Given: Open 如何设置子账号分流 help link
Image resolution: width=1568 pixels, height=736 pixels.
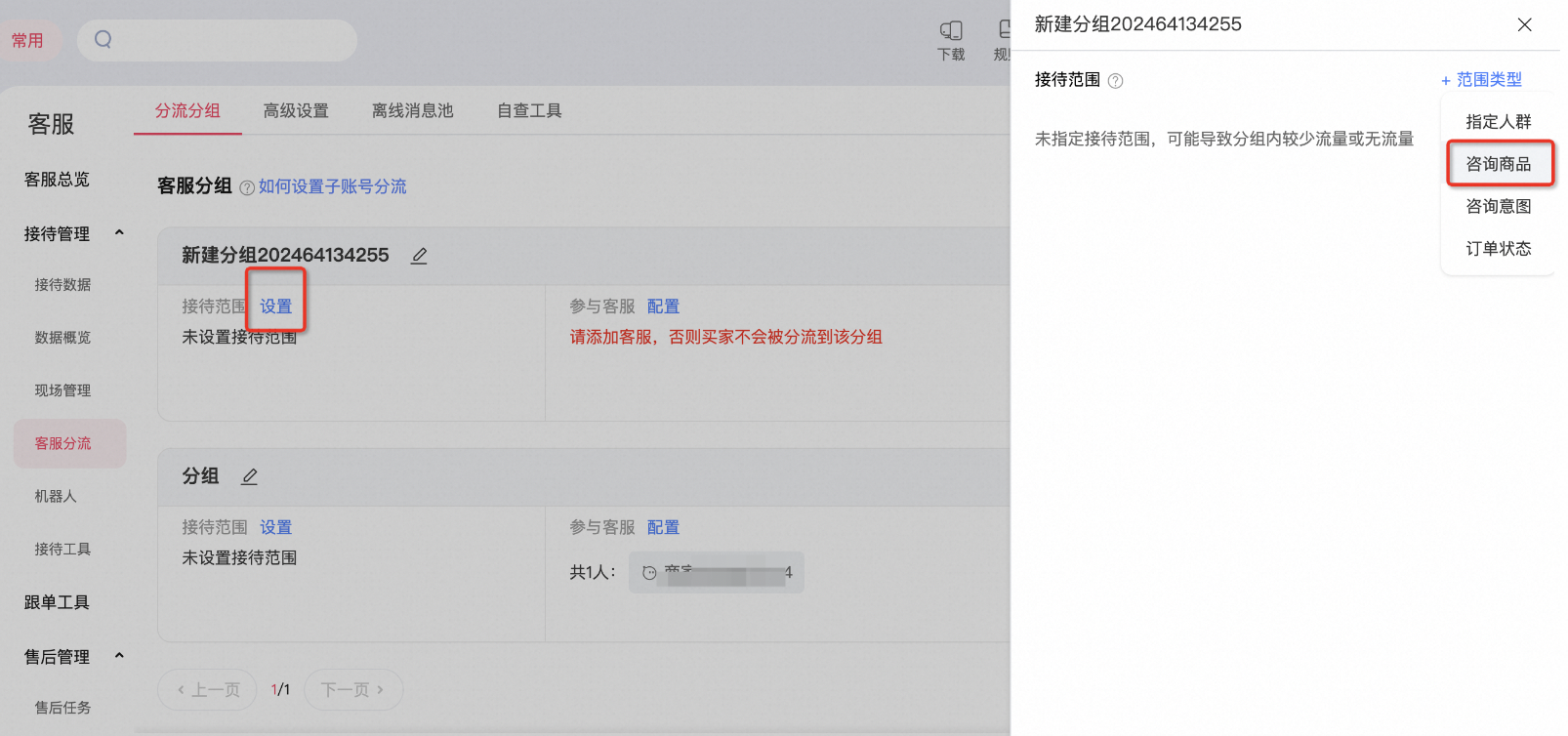Looking at the screenshot, I should (333, 186).
